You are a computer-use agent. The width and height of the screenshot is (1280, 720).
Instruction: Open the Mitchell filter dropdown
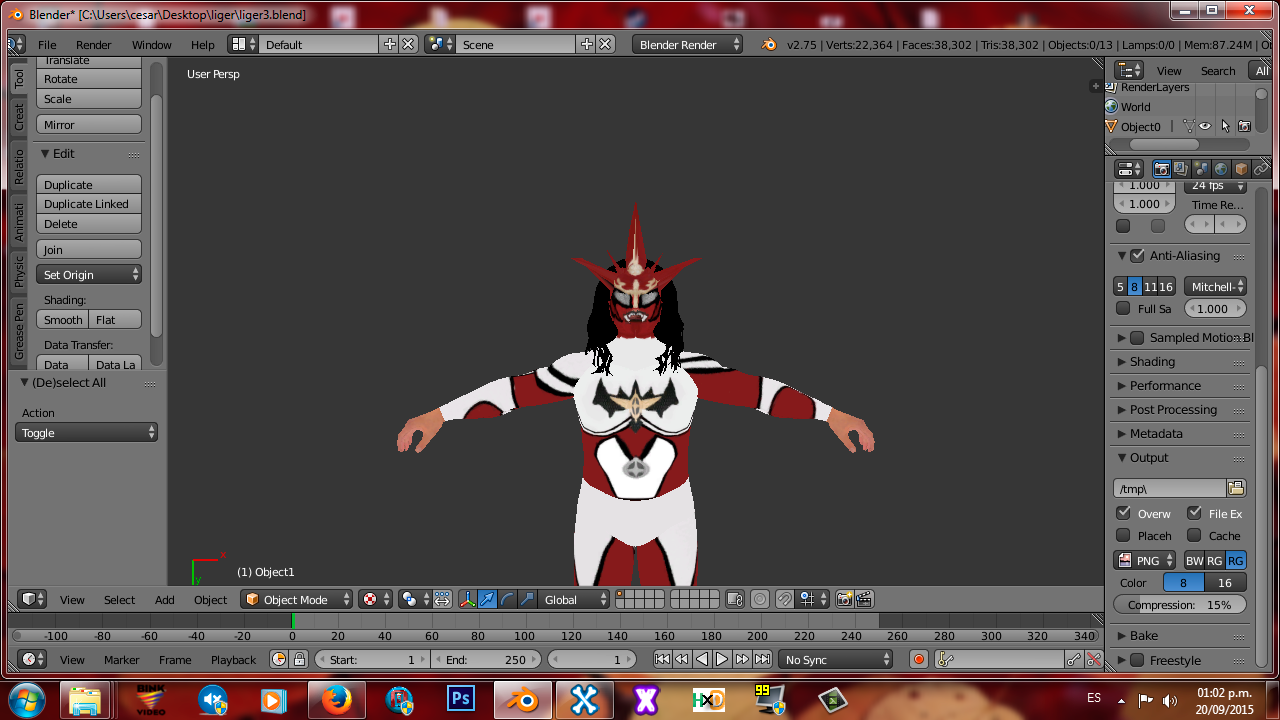click(1215, 287)
